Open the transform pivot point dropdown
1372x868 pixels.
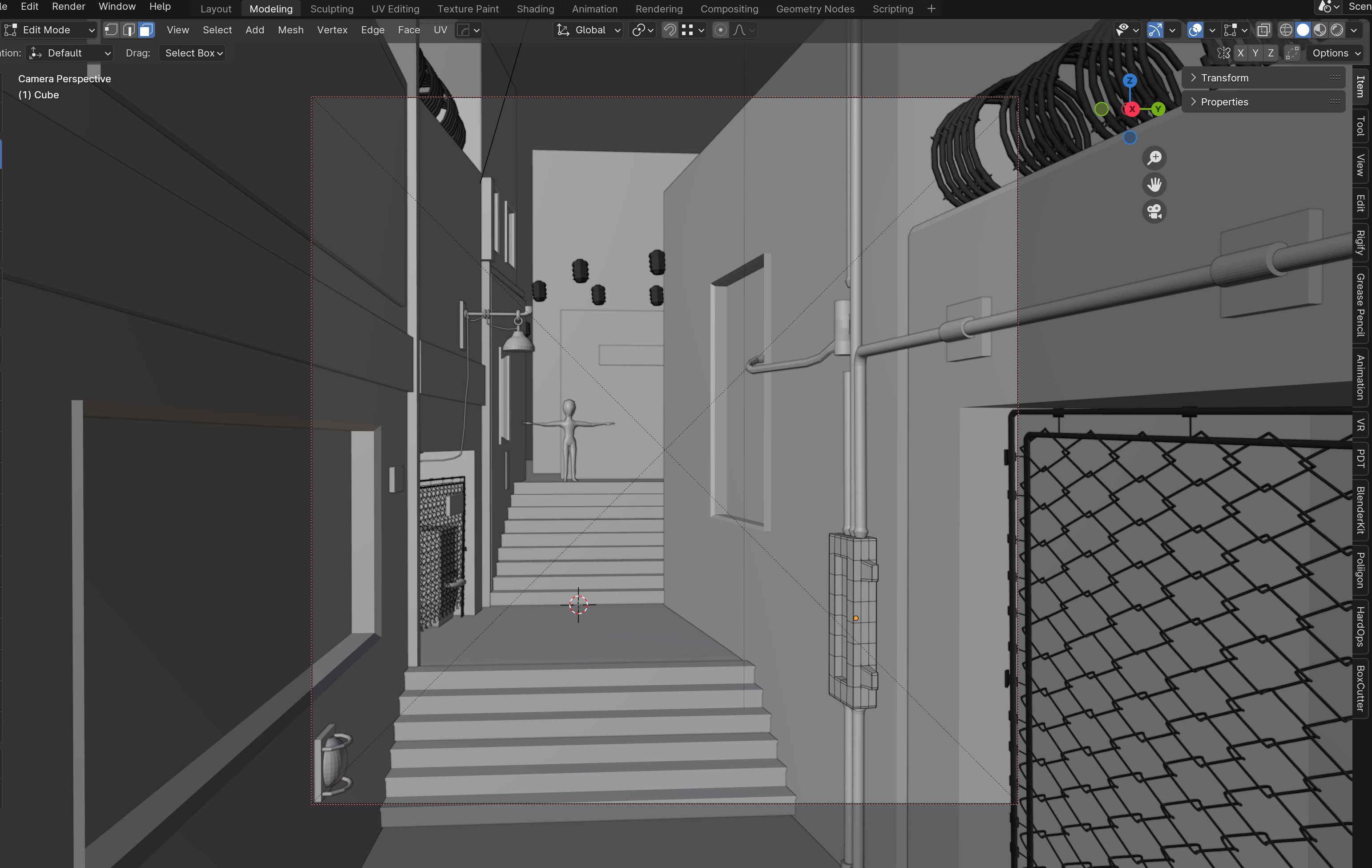point(643,30)
